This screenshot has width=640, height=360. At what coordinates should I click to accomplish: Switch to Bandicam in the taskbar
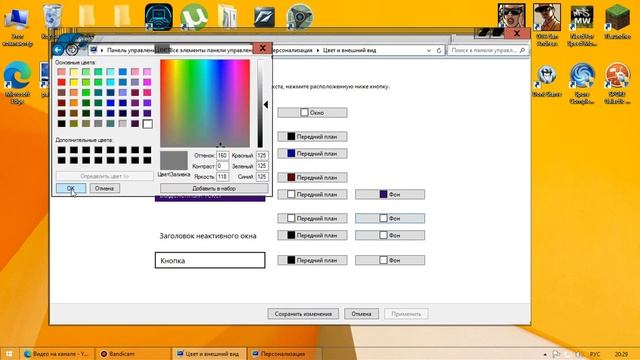[x=133, y=354]
